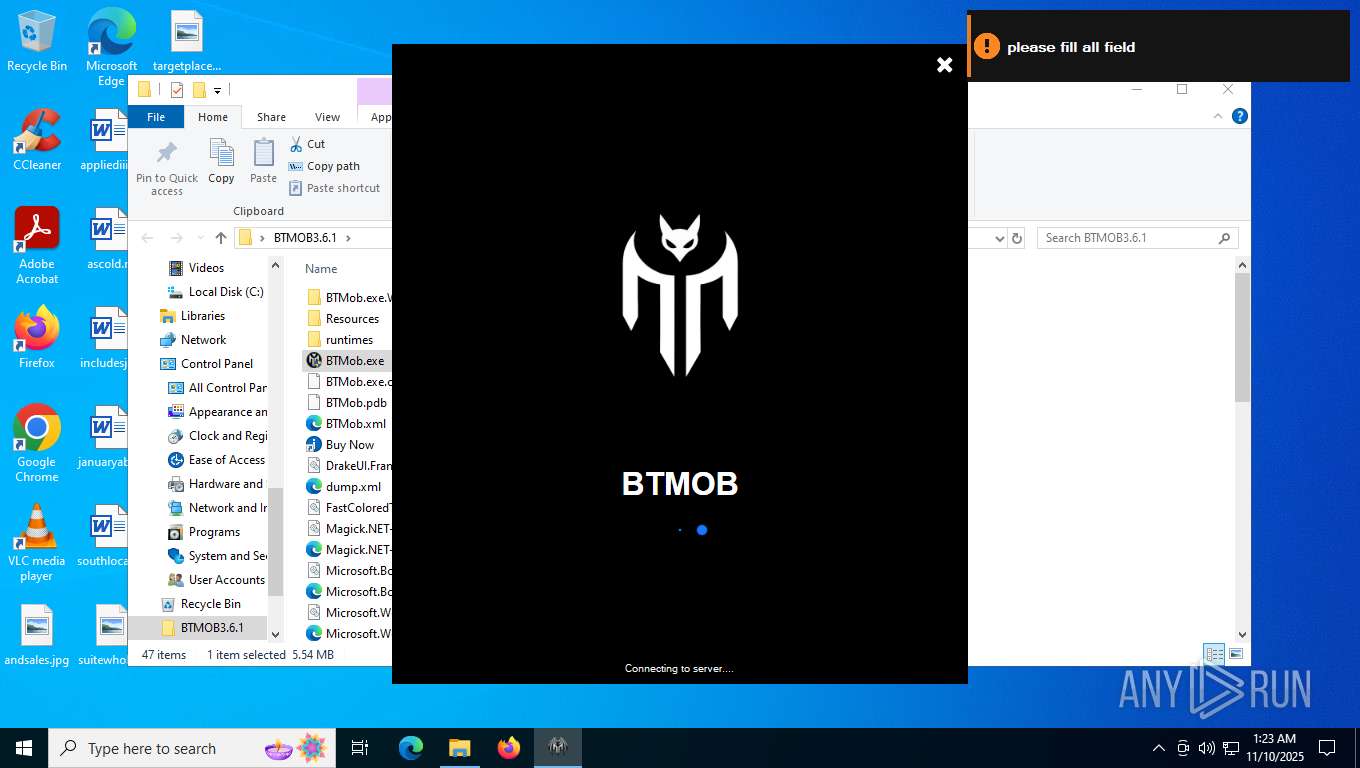Open the Task View button on the taskbar

pos(360,748)
